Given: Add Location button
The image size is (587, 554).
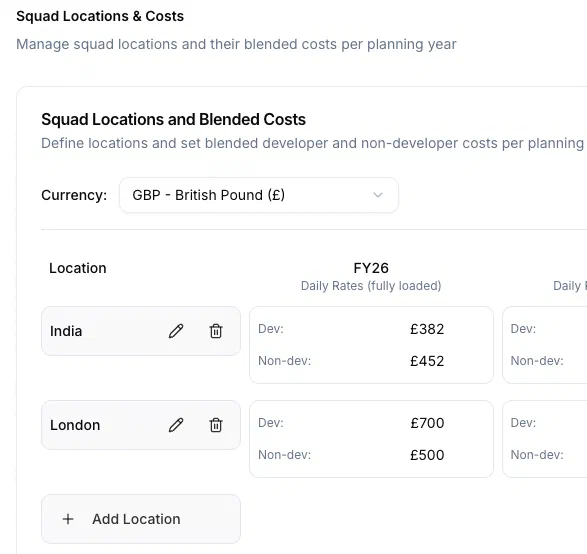Looking at the screenshot, I should (x=141, y=519).
